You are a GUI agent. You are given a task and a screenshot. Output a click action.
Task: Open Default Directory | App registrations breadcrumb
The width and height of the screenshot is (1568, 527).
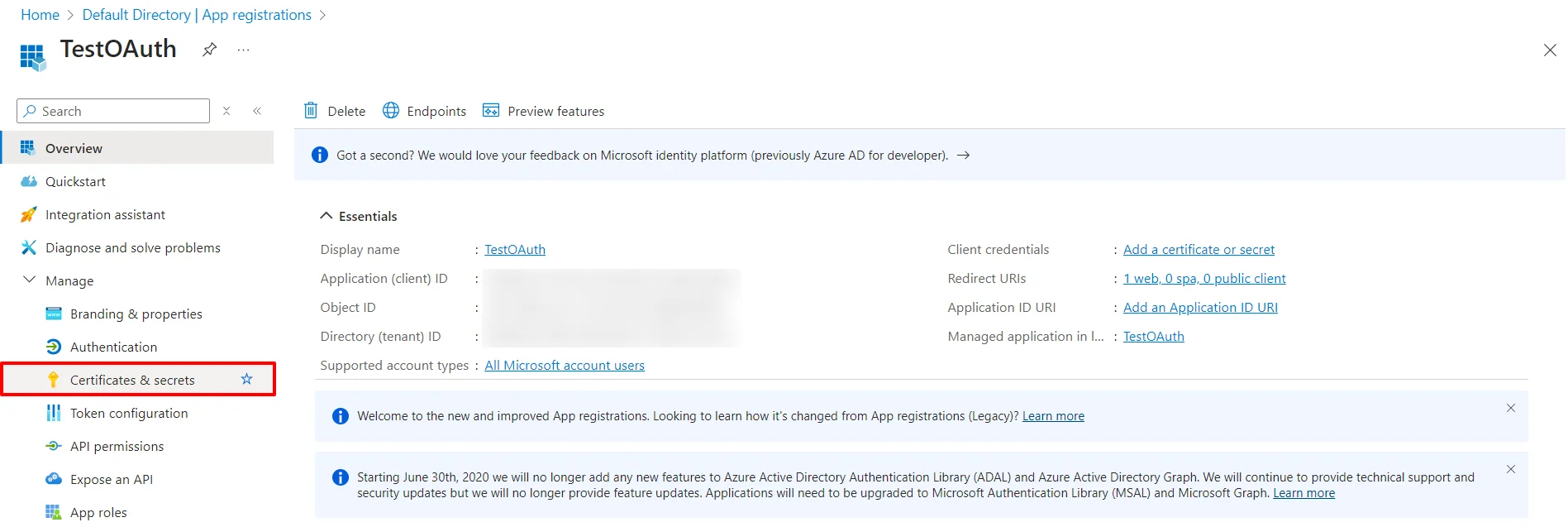point(197,15)
